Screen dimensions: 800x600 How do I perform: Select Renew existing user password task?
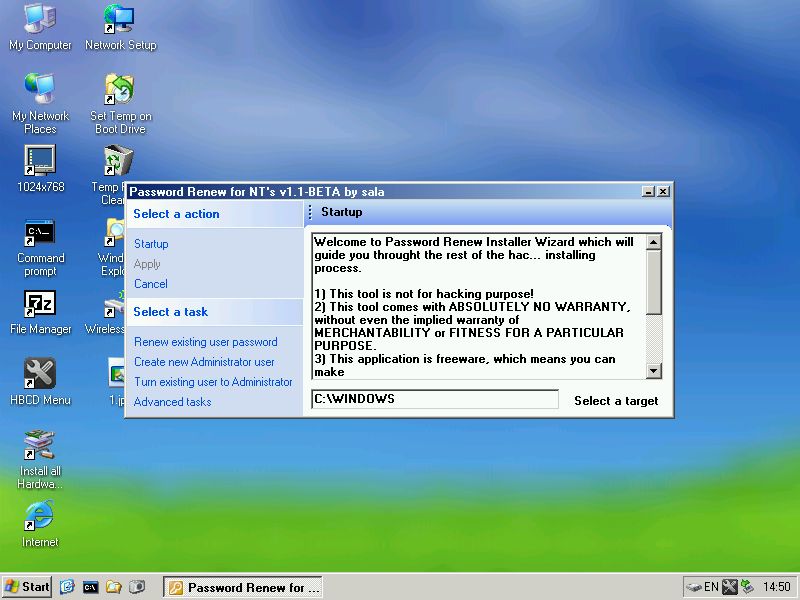point(206,342)
